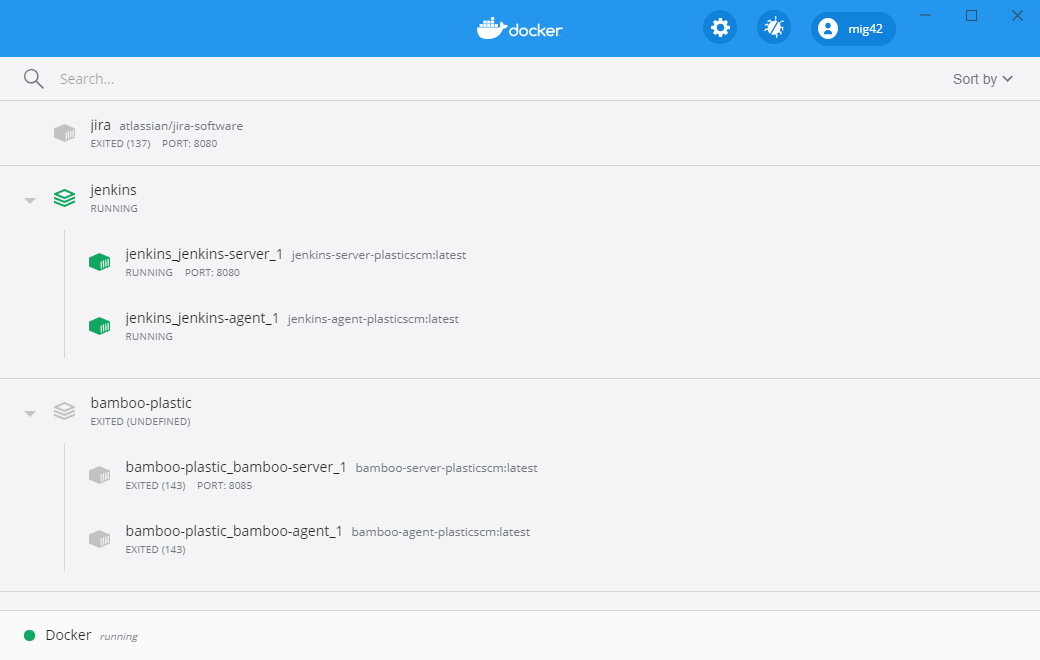Click jenkins_jenkins-server_1 container icon
The height and width of the screenshot is (660, 1040).
[x=99, y=262]
